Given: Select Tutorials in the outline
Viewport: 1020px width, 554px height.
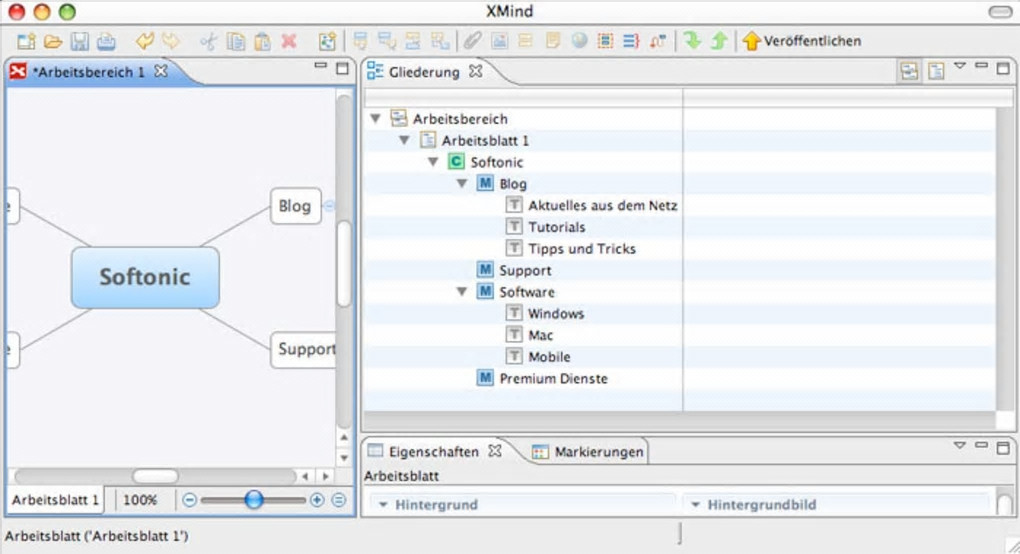Looking at the screenshot, I should [x=556, y=227].
